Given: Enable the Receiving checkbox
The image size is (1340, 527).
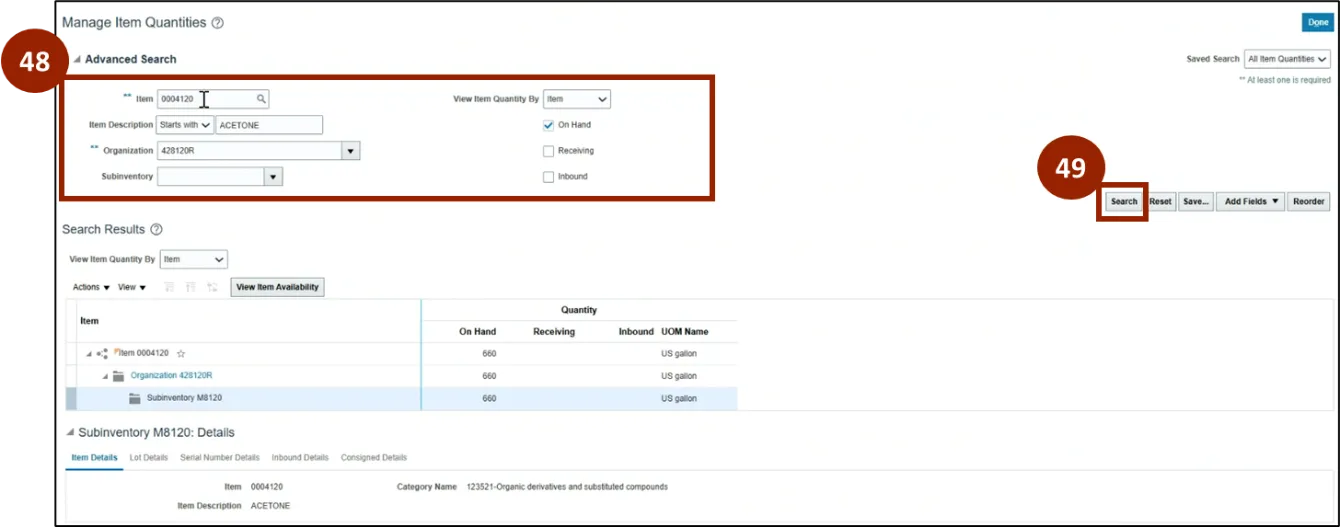Looking at the screenshot, I should pyautogui.click(x=548, y=151).
